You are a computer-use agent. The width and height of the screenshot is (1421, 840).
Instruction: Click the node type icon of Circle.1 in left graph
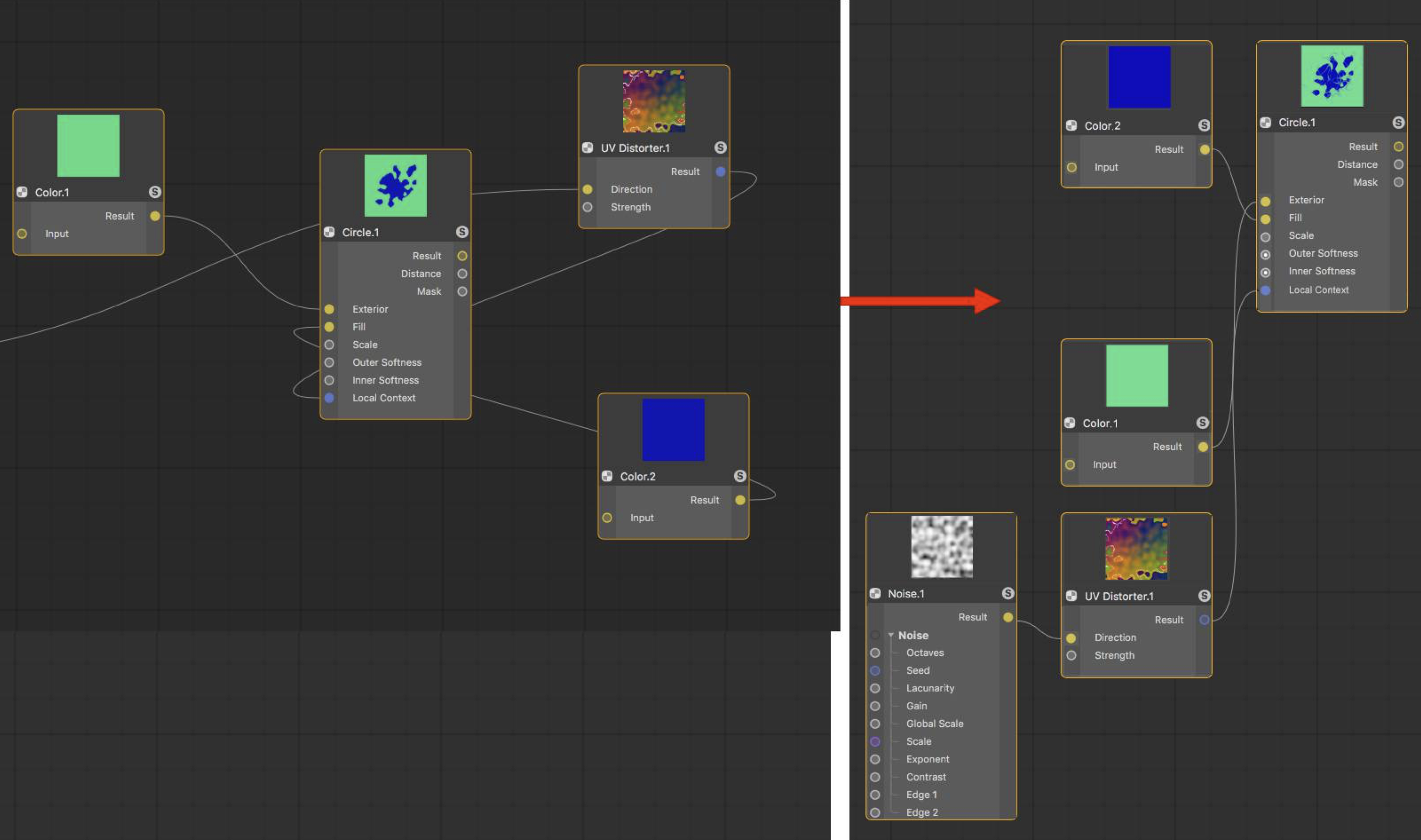click(329, 232)
